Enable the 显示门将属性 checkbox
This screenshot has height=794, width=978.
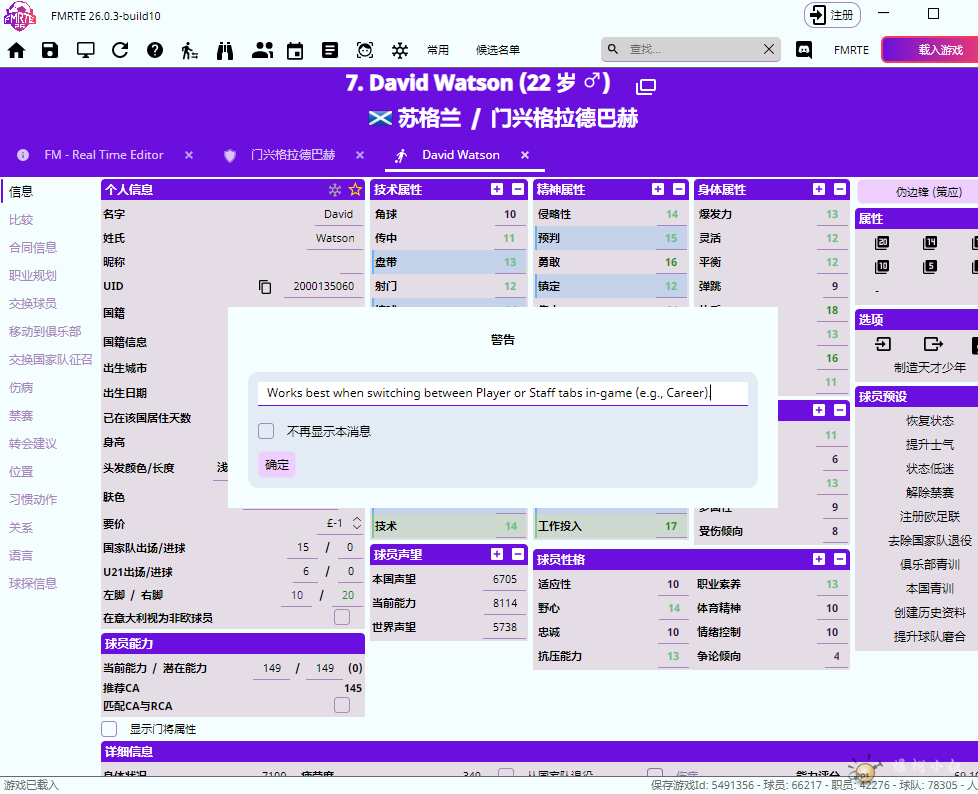110,729
